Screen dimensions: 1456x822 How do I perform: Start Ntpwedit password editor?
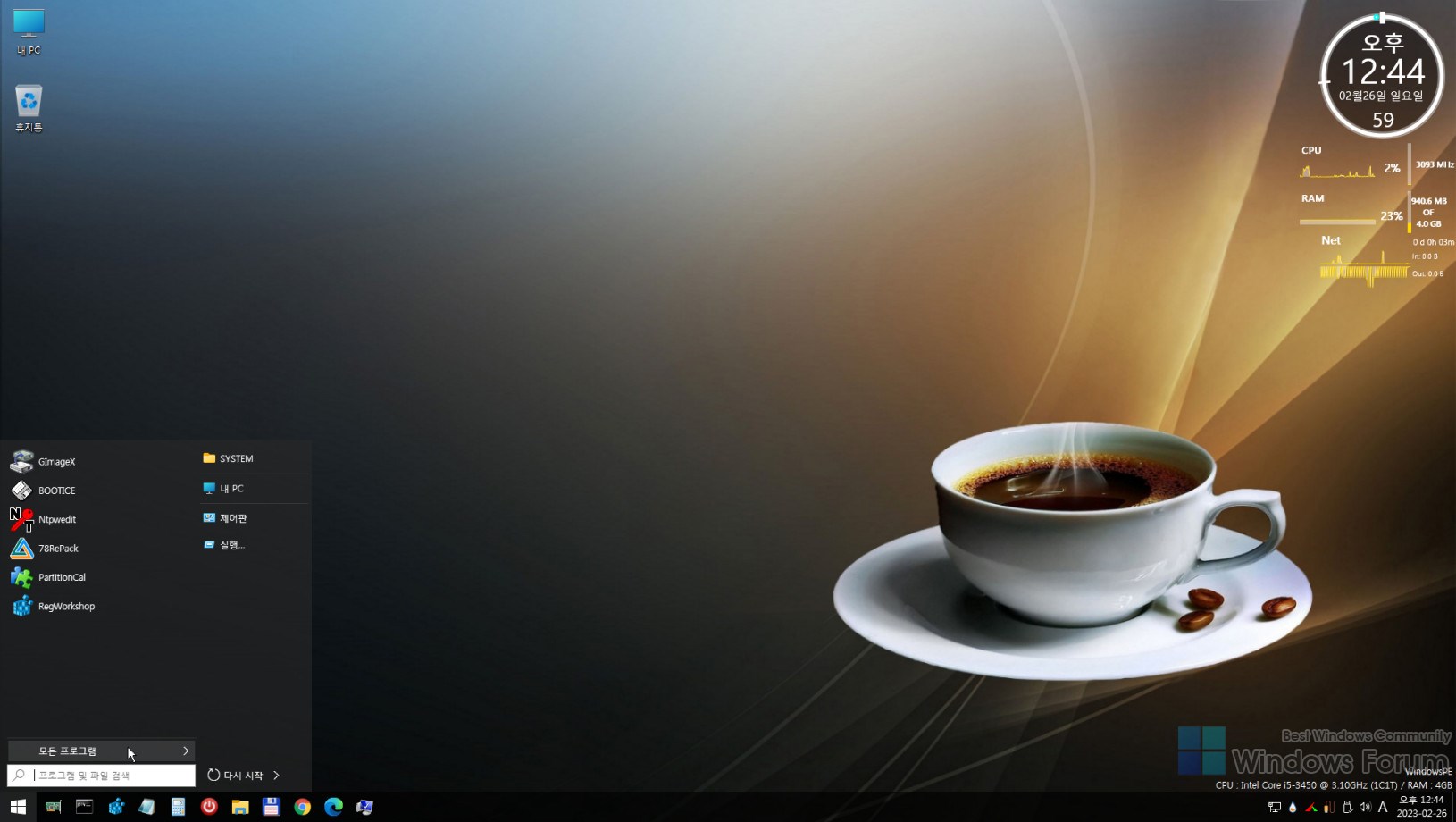pyautogui.click(x=101, y=519)
